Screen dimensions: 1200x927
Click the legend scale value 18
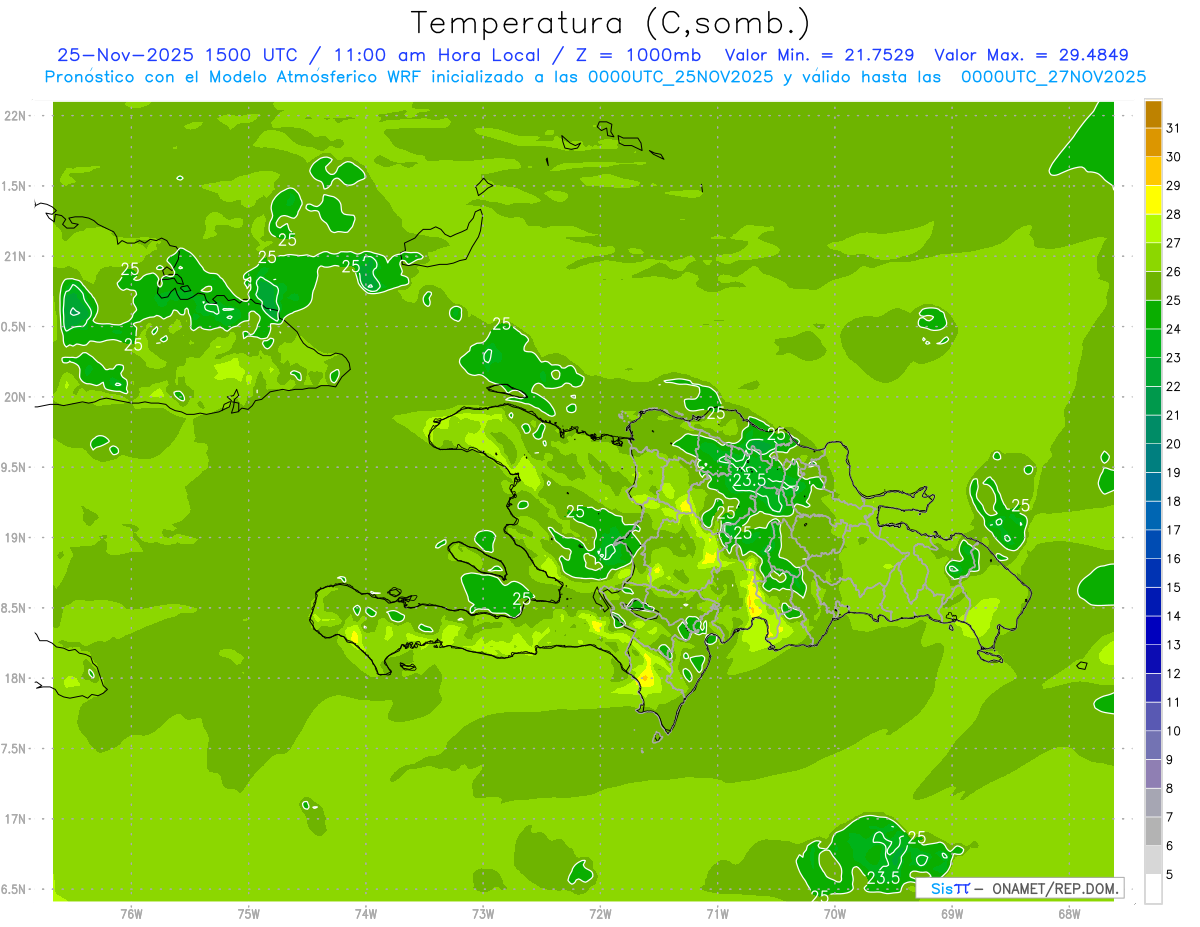tap(1173, 502)
